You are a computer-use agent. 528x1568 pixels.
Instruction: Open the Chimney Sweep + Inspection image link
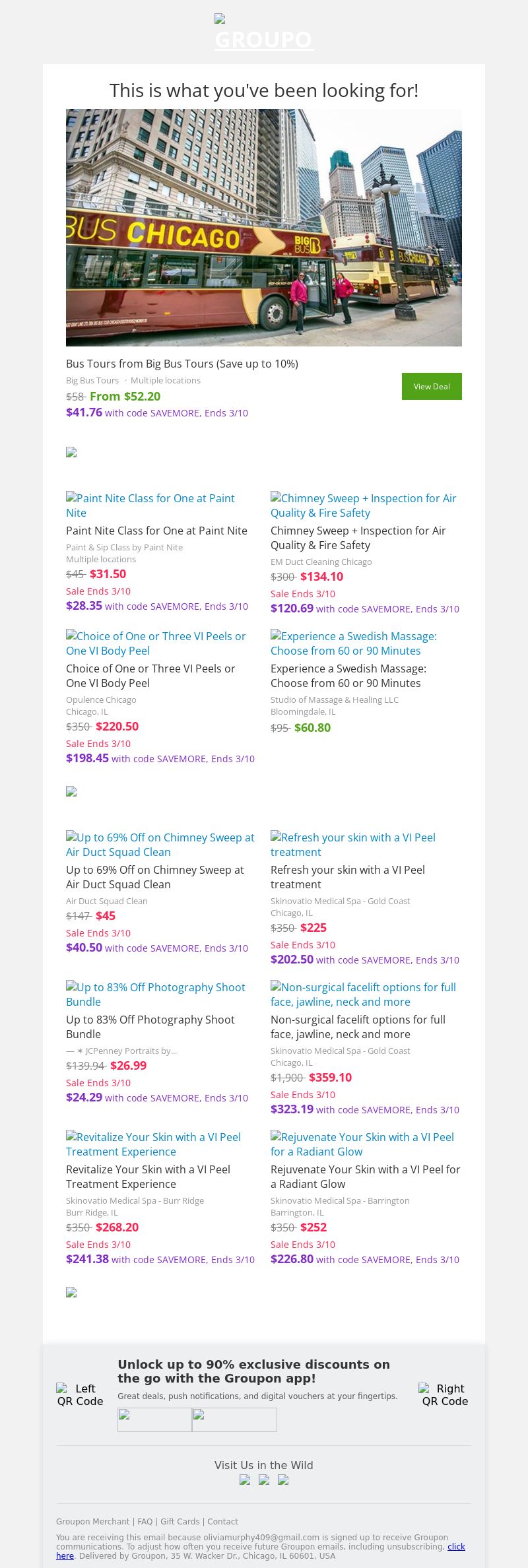[x=364, y=506]
